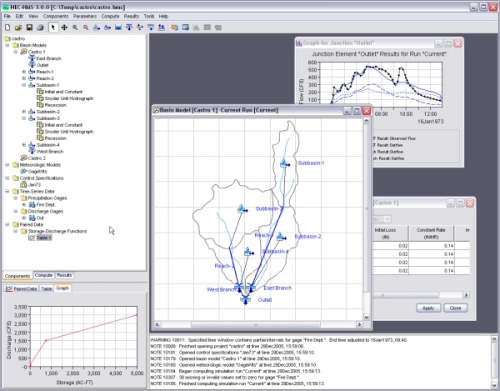The height and width of the screenshot is (391, 500).
Task: Pick the subbasin creation tool
Action: click(97, 27)
